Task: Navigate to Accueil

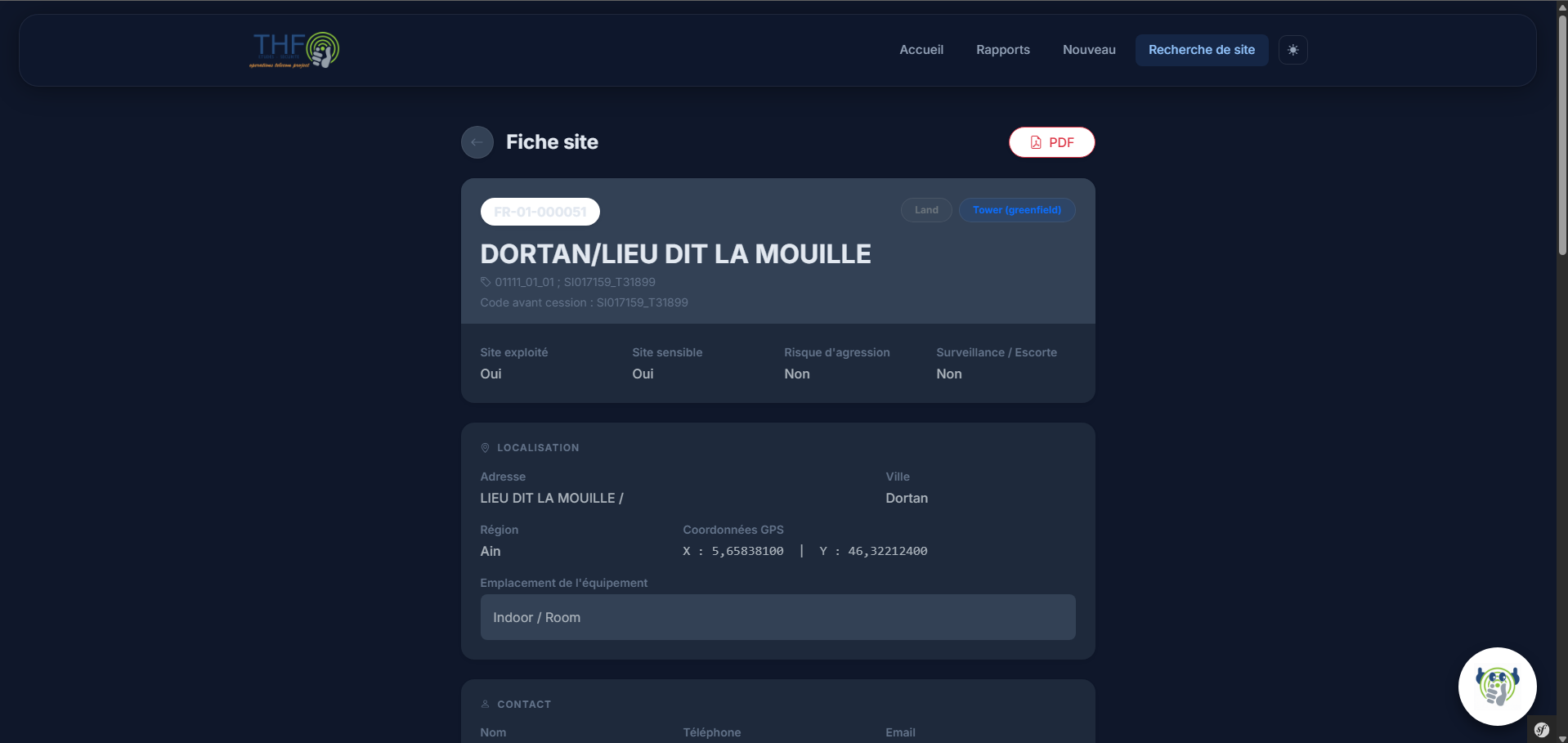Action: 921,50
